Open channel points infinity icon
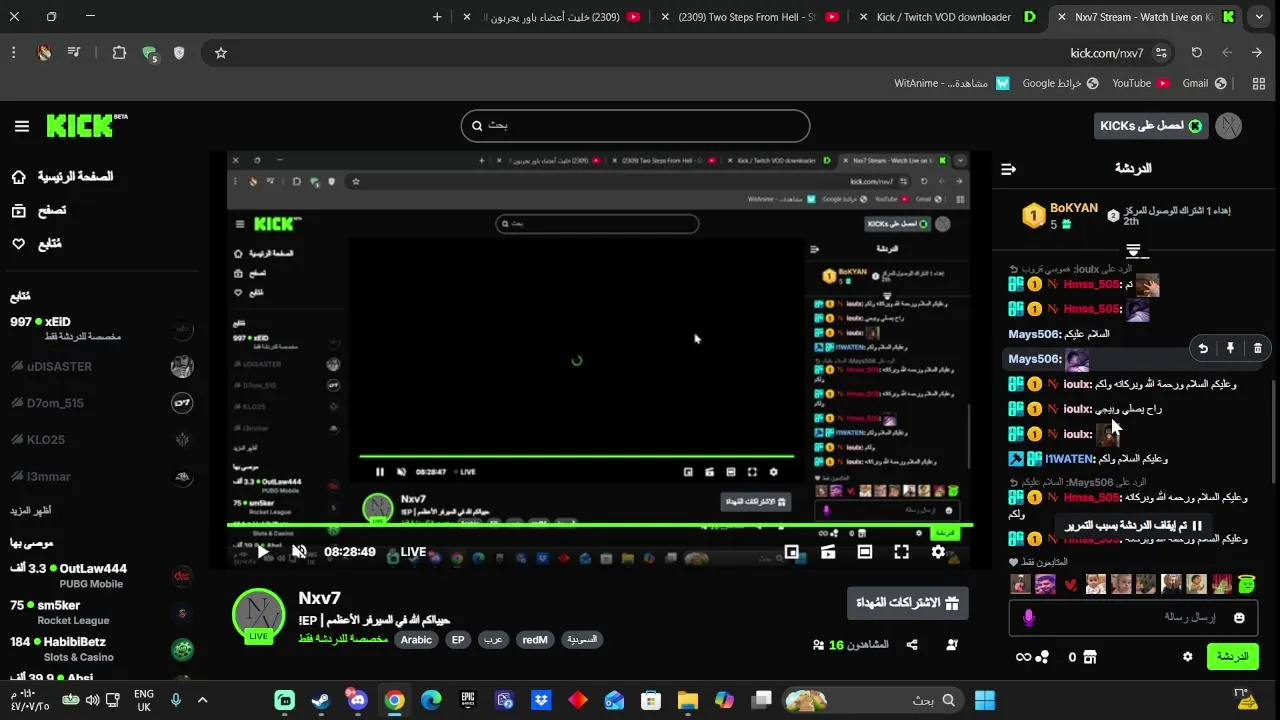 (1032, 657)
